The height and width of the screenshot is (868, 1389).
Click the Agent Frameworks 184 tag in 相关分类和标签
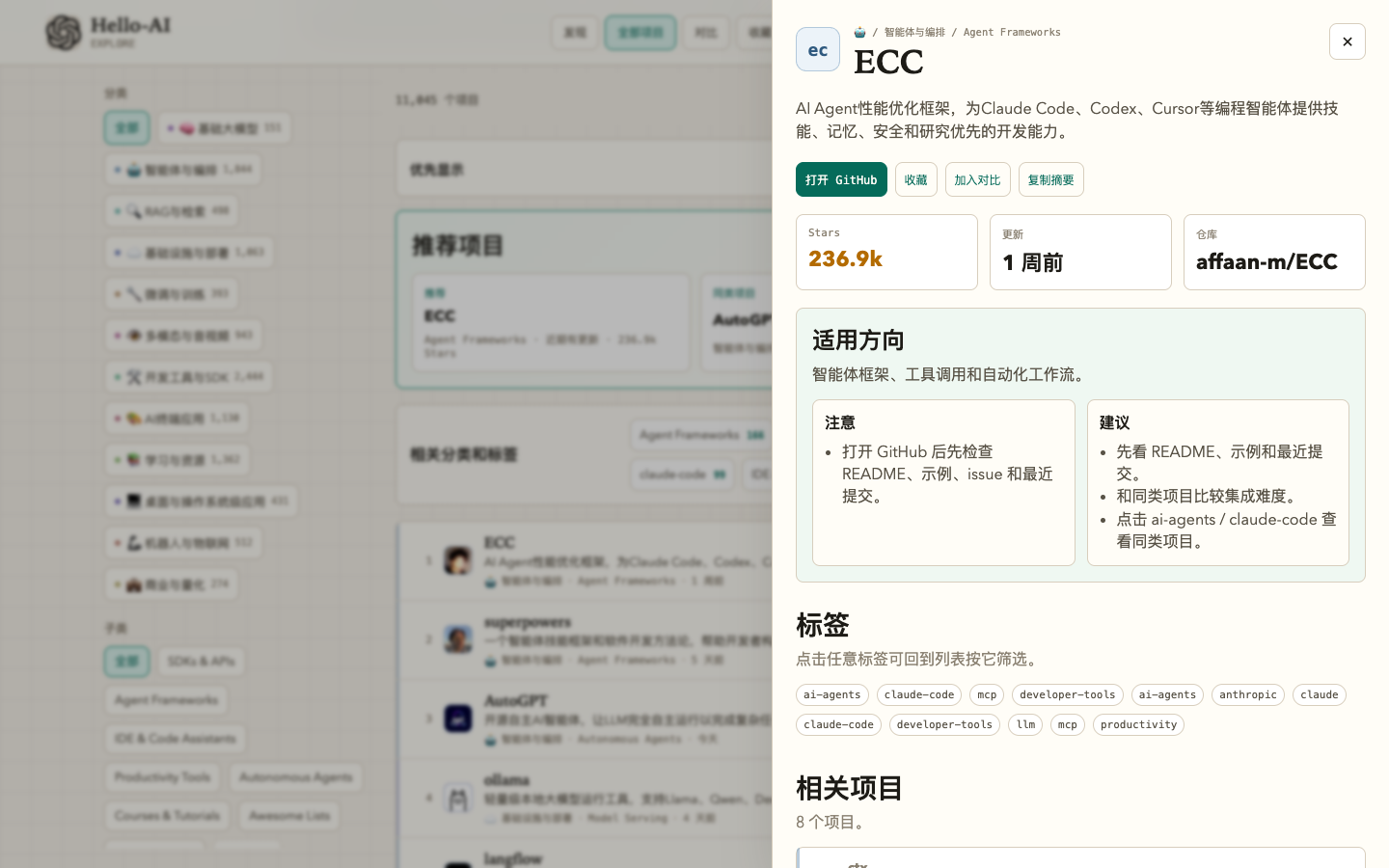coord(701,435)
